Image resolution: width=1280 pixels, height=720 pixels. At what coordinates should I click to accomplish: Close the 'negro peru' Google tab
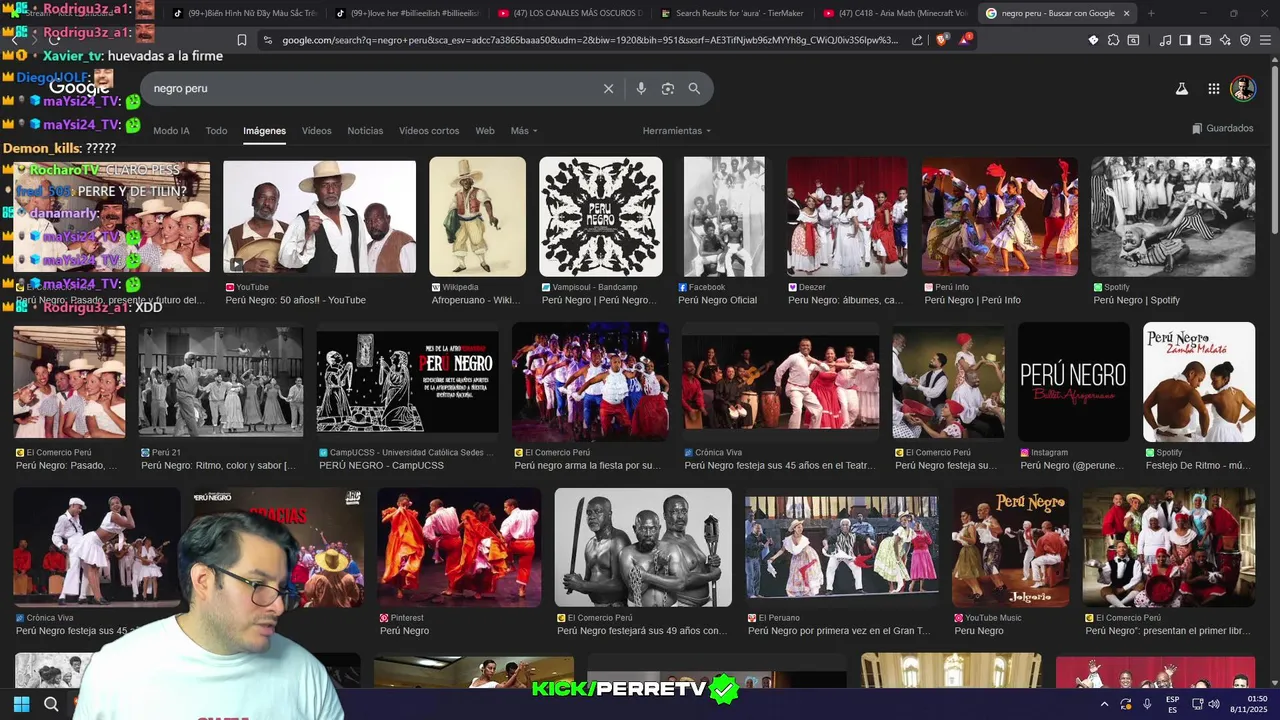click(1127, 13)
